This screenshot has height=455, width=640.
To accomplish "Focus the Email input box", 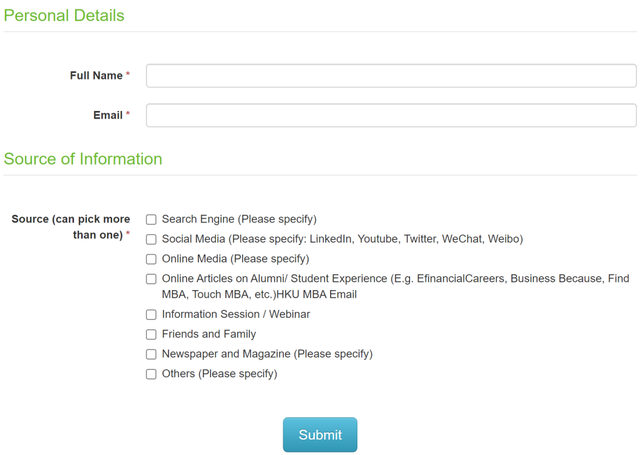I will [391, 115].
